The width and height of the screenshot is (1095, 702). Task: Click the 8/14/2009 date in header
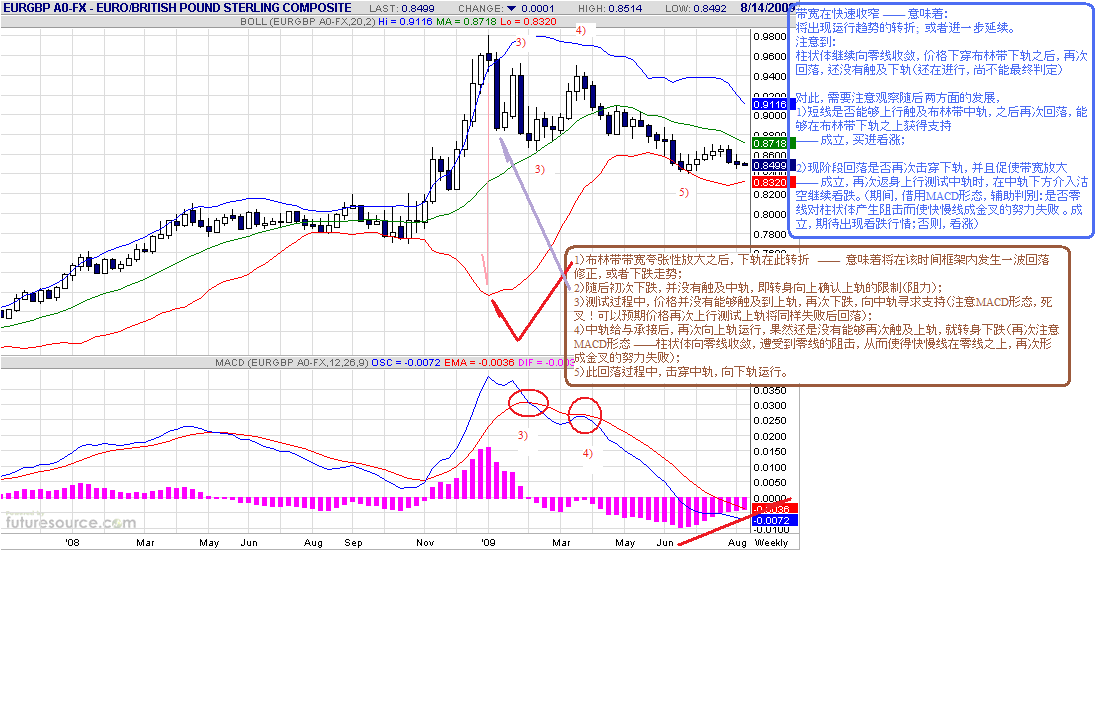click(x=767, y=8)
